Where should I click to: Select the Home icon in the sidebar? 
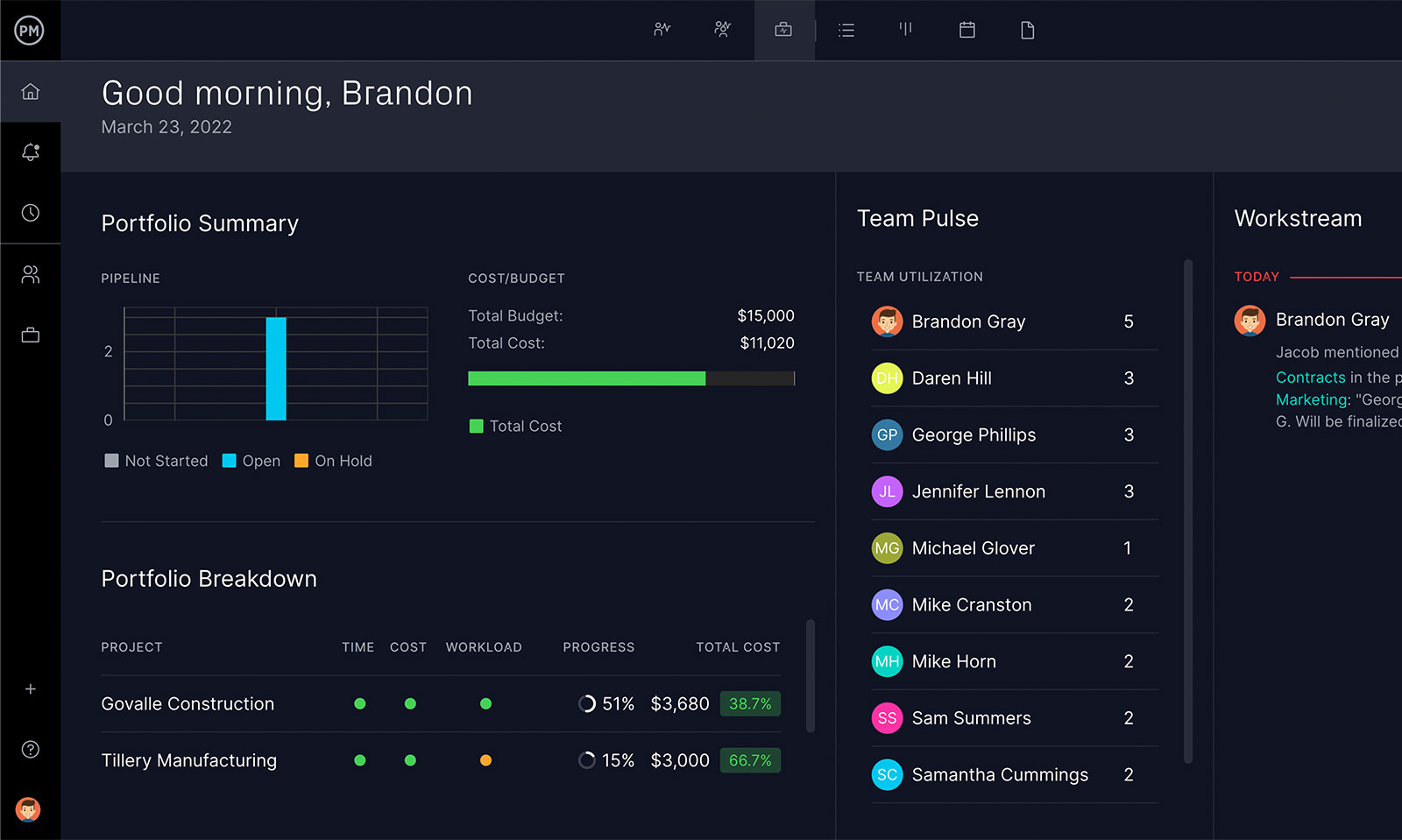(x=31, y=90)
